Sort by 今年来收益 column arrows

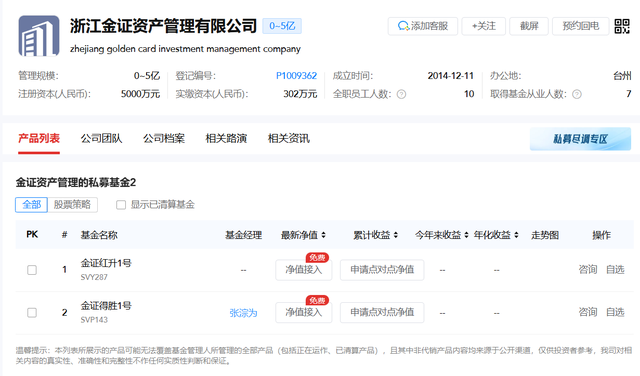tap(466, 235)
